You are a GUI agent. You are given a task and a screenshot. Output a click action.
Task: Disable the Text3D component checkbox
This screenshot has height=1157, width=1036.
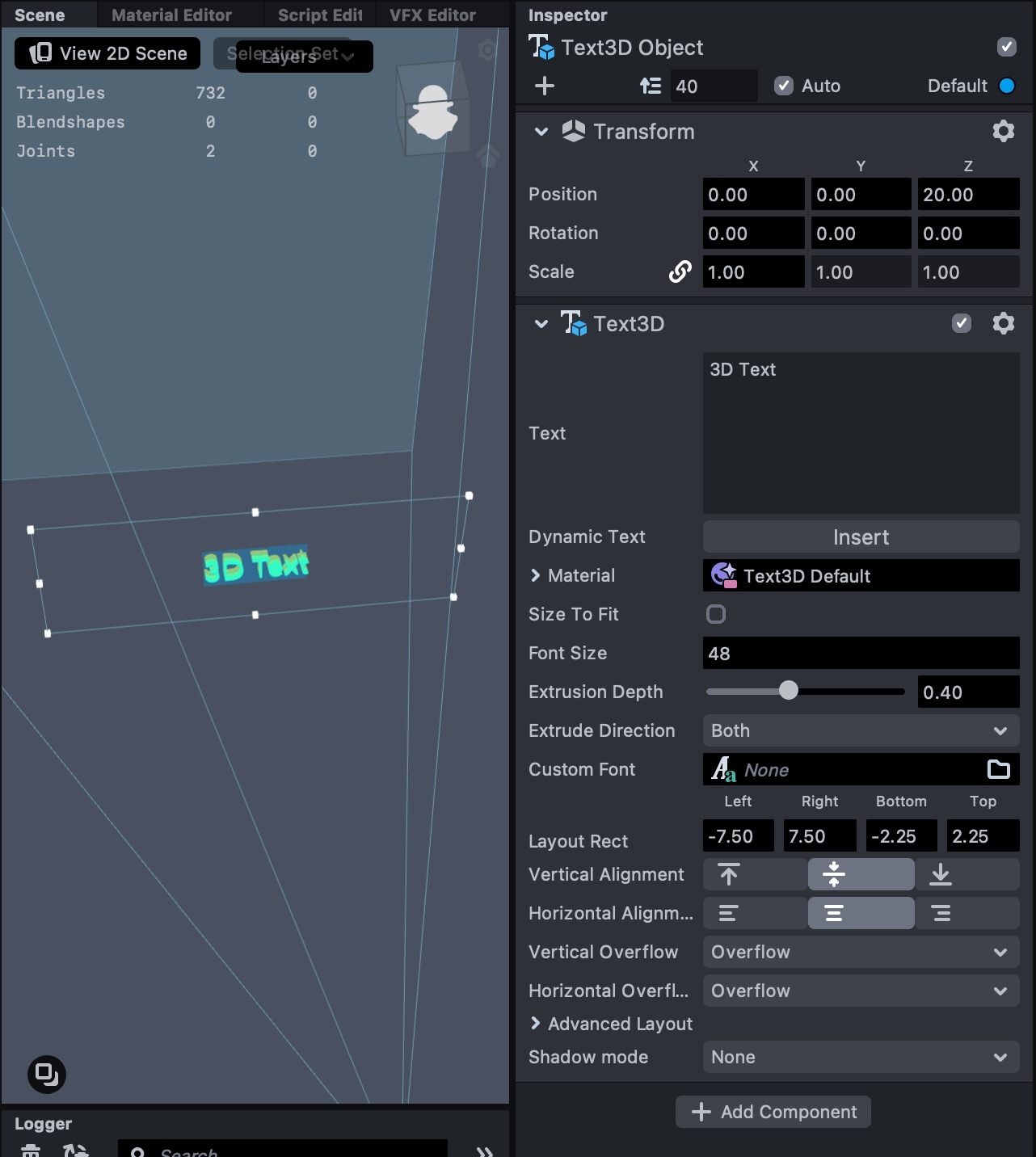click(x=961, y=323)
